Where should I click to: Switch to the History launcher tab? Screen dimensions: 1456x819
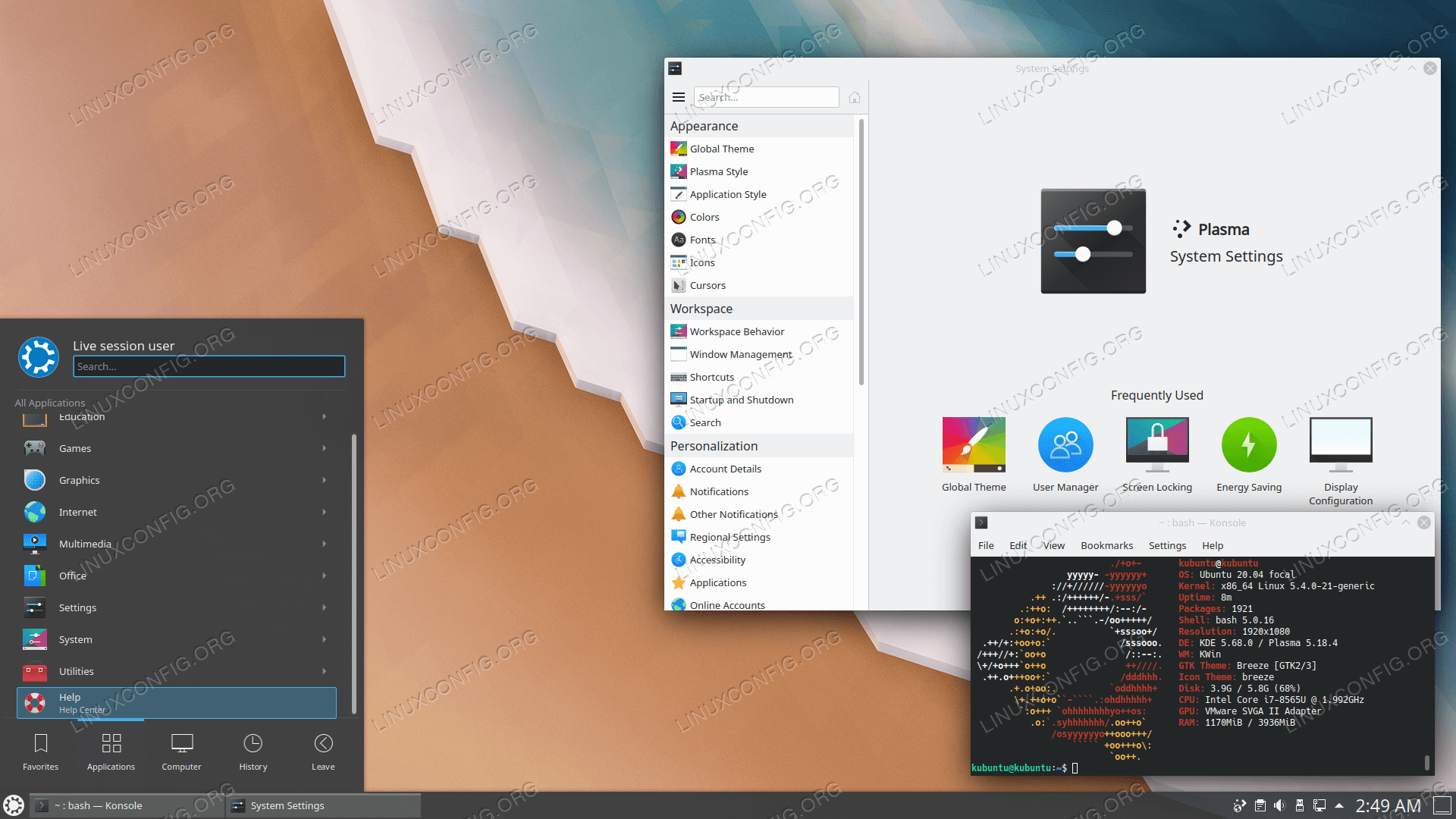253,752
